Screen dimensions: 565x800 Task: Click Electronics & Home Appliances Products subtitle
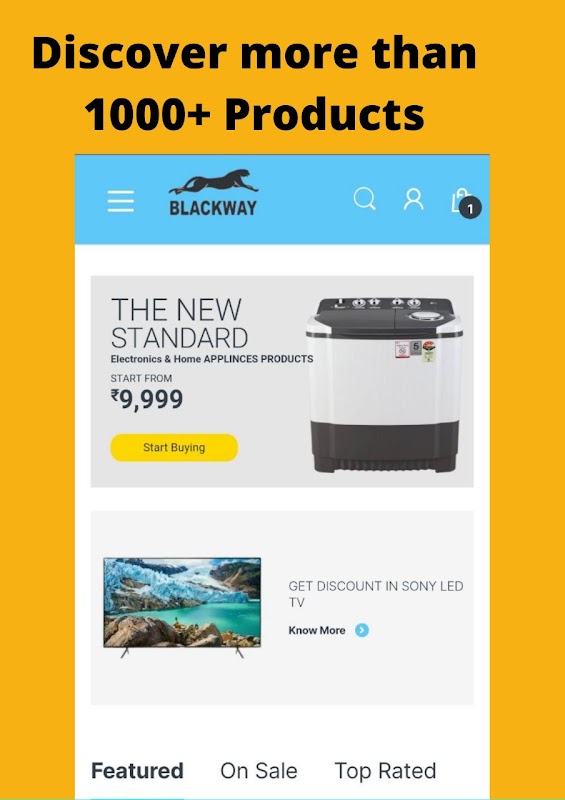tap(212, 359)
